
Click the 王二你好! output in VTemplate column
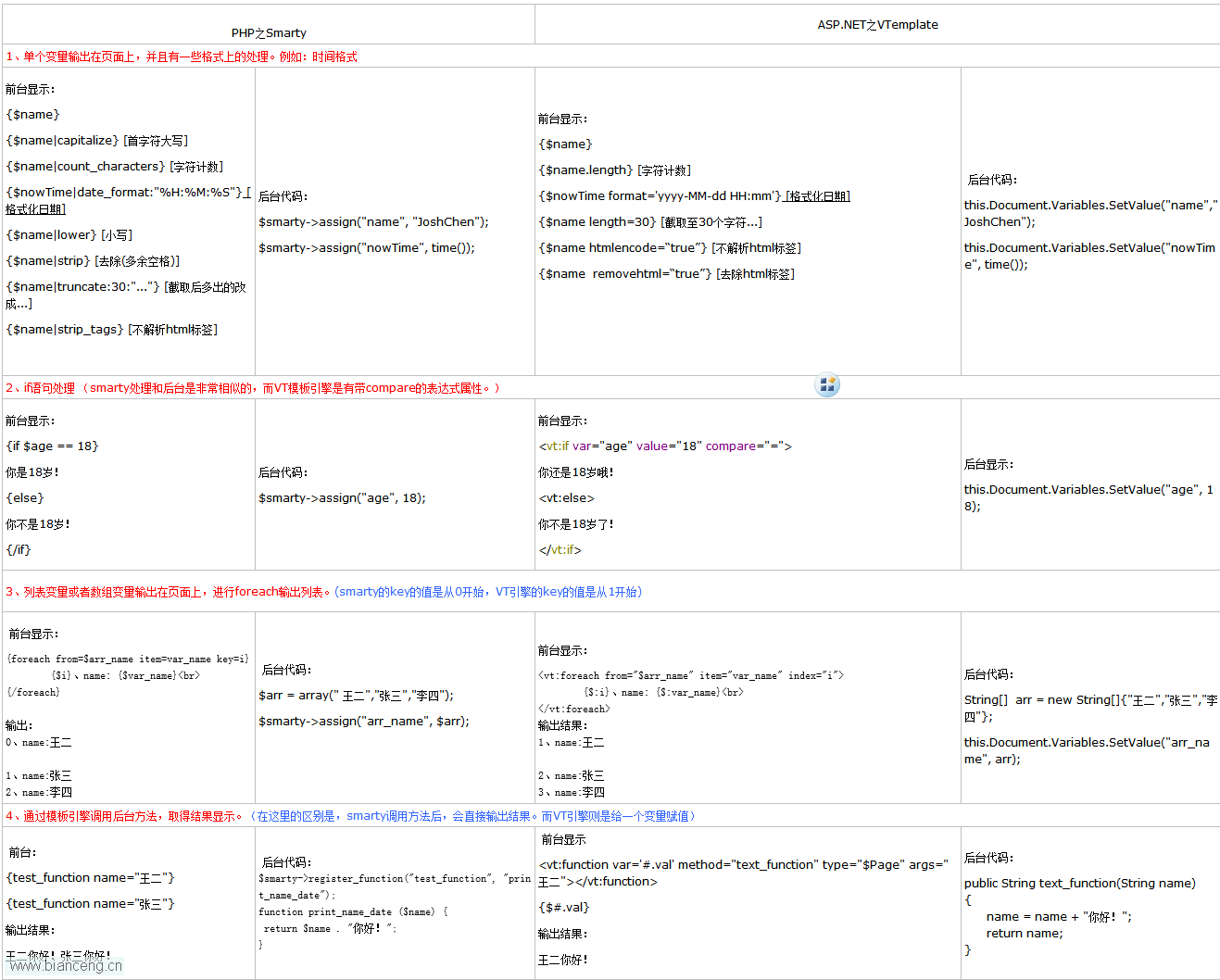tap(563, 960)
